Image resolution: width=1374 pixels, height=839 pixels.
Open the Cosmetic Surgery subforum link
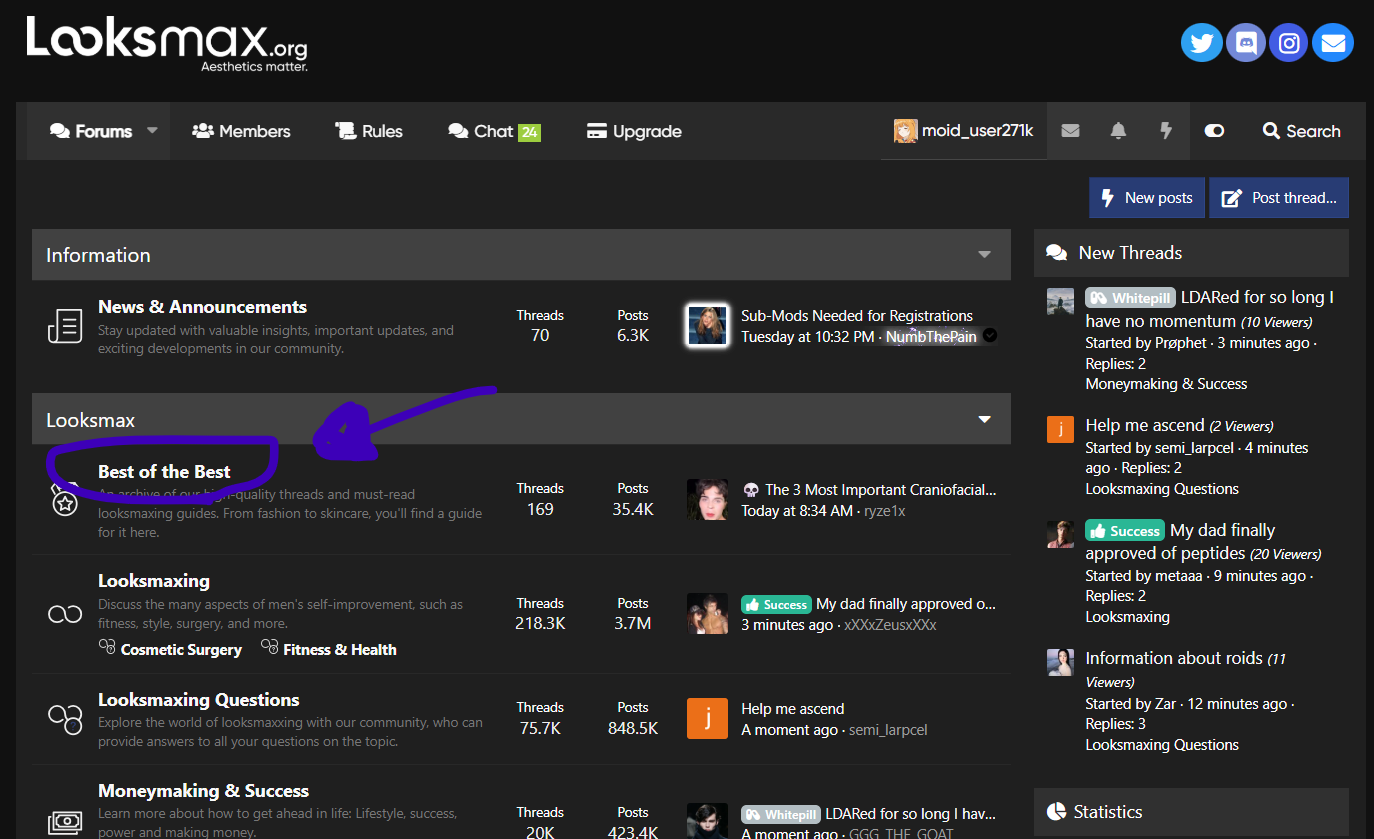tap(181, 650)
